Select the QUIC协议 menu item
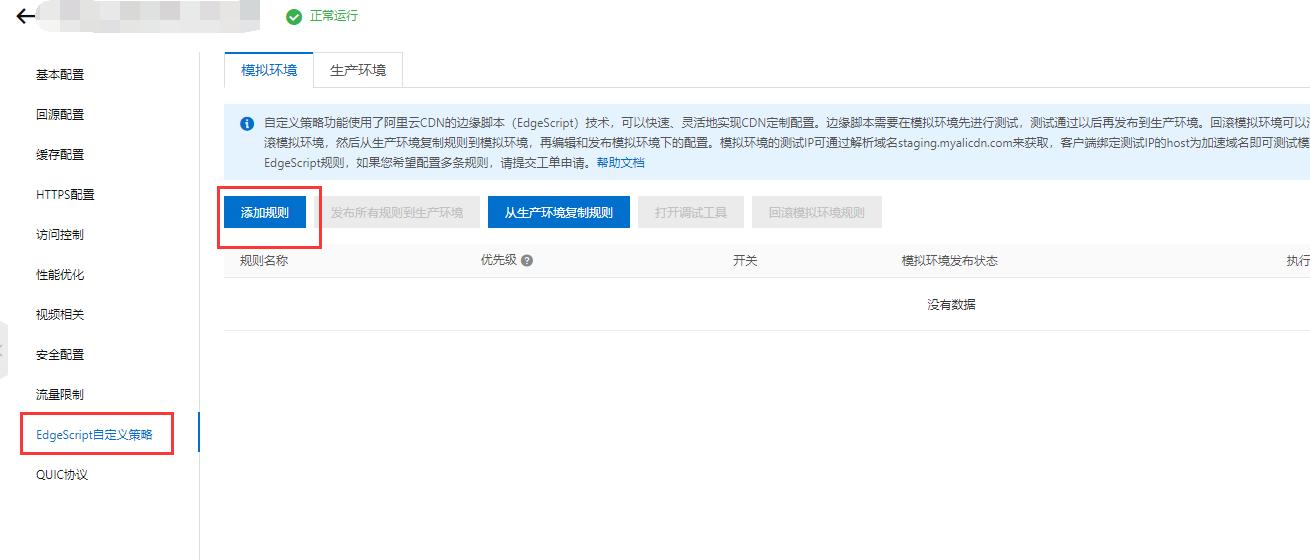 point(62,475)
